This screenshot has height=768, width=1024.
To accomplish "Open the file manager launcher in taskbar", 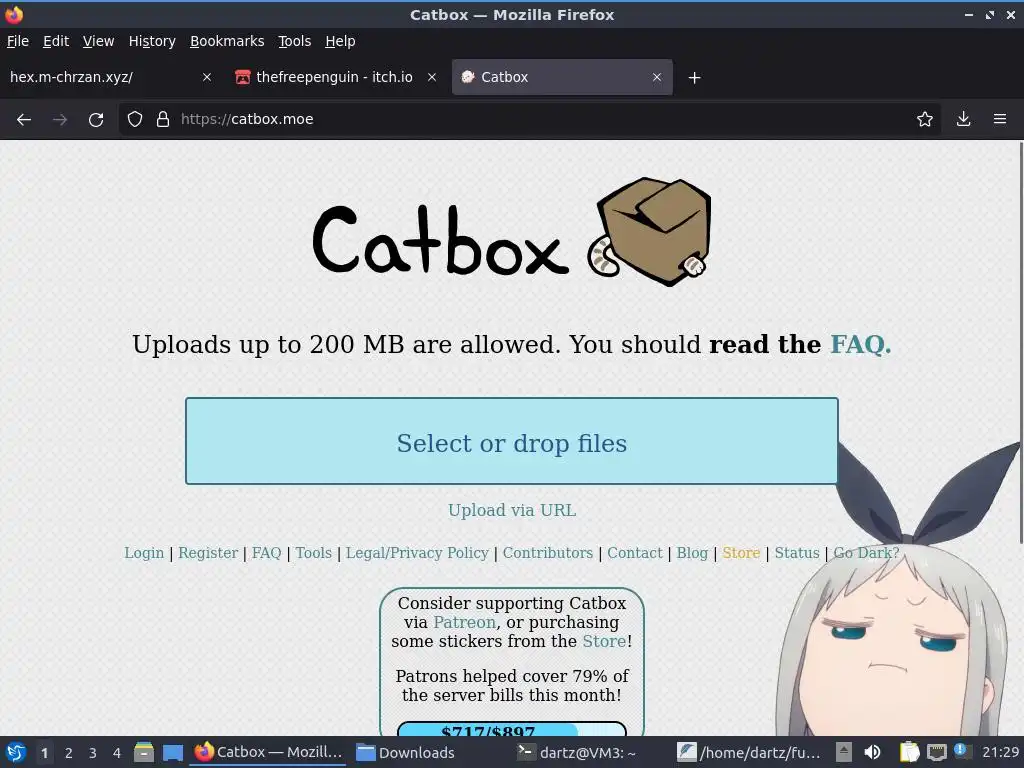I will click(x=144, y=752).
